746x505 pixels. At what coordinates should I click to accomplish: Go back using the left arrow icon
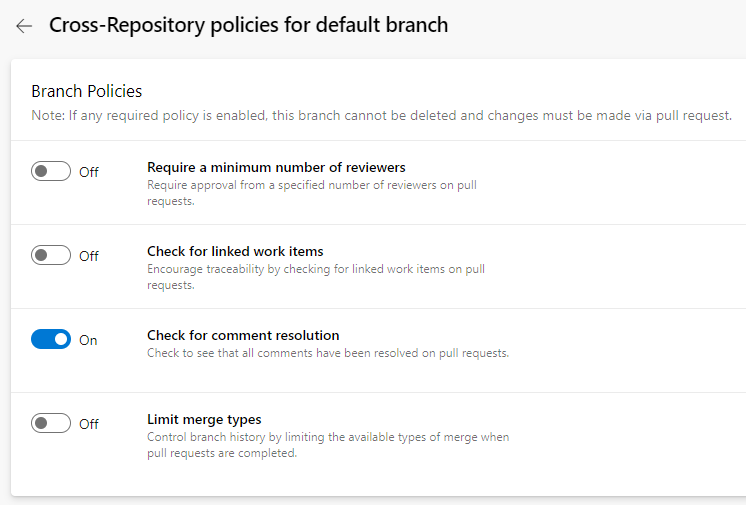(x=24, y=26)
